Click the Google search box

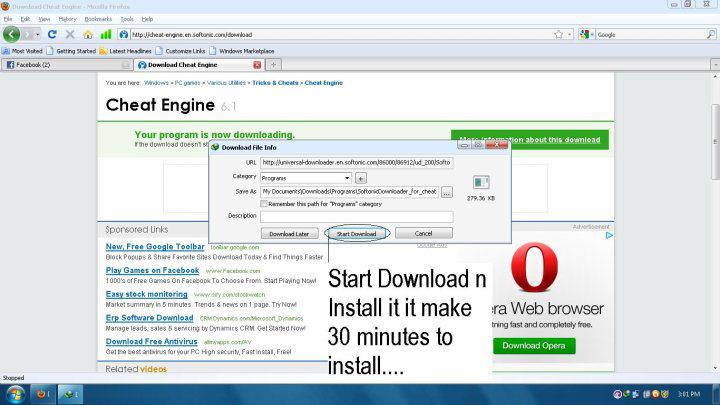coord(651,34)
